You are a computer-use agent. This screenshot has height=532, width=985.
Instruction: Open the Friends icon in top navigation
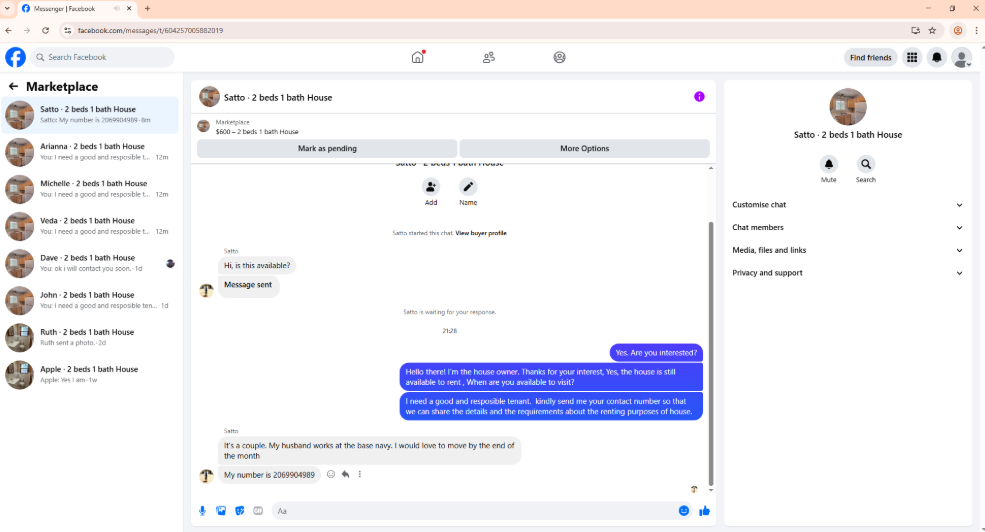coord(489,57)
